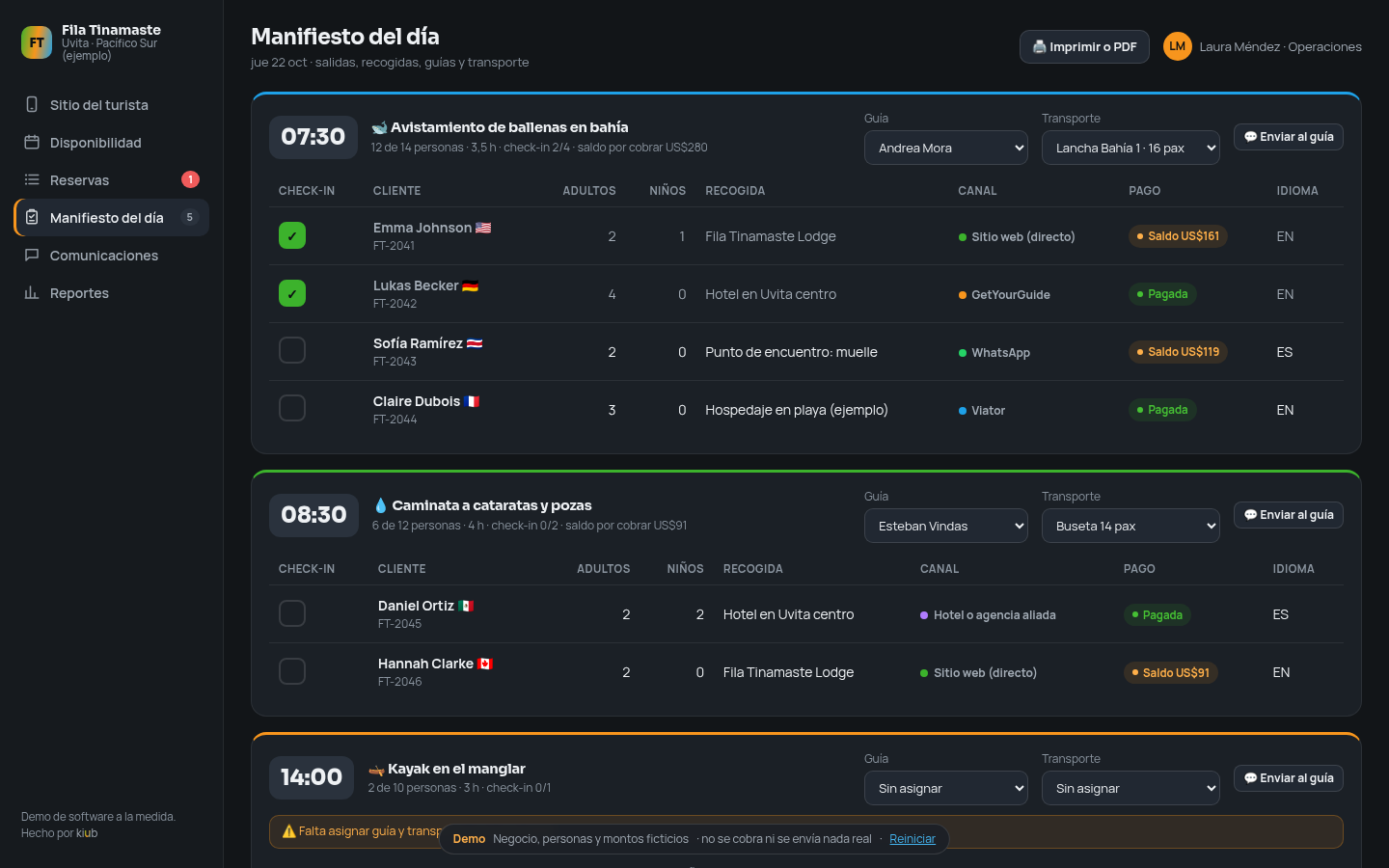
Task: Click the 08:30 time badge
Action: 313,515
